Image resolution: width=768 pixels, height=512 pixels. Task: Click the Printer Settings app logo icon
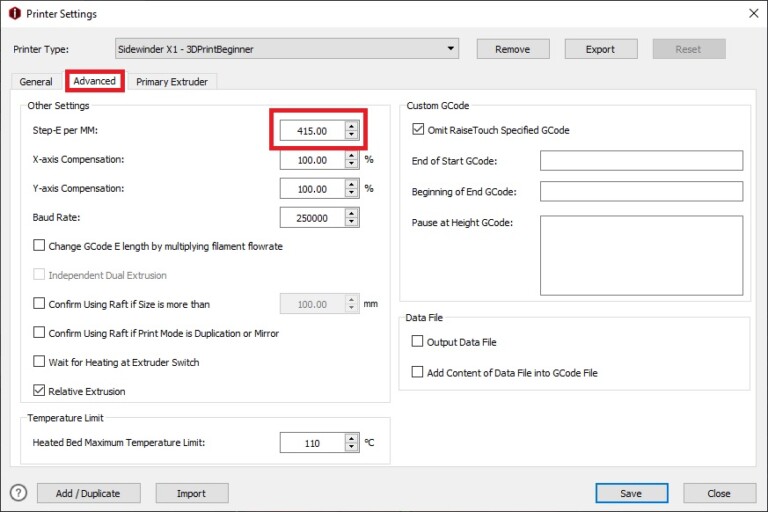pyautogui.click(x=15, y=14)
